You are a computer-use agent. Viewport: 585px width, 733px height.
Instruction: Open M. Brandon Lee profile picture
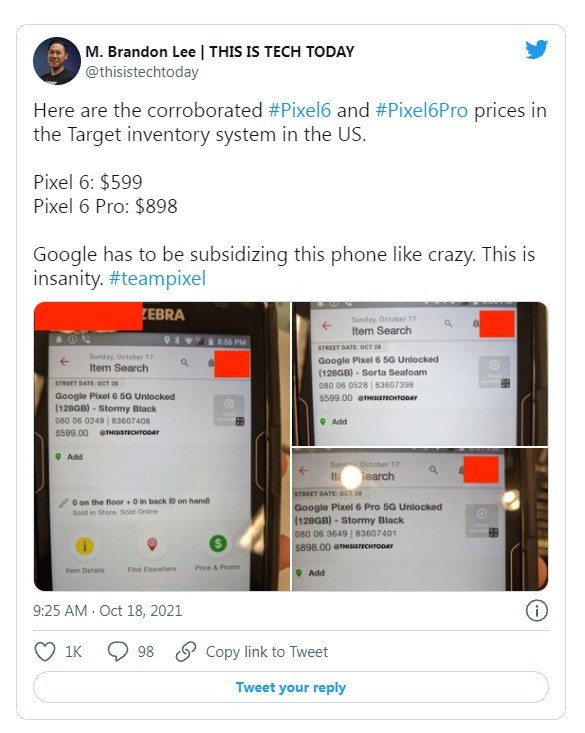[57, 61]
